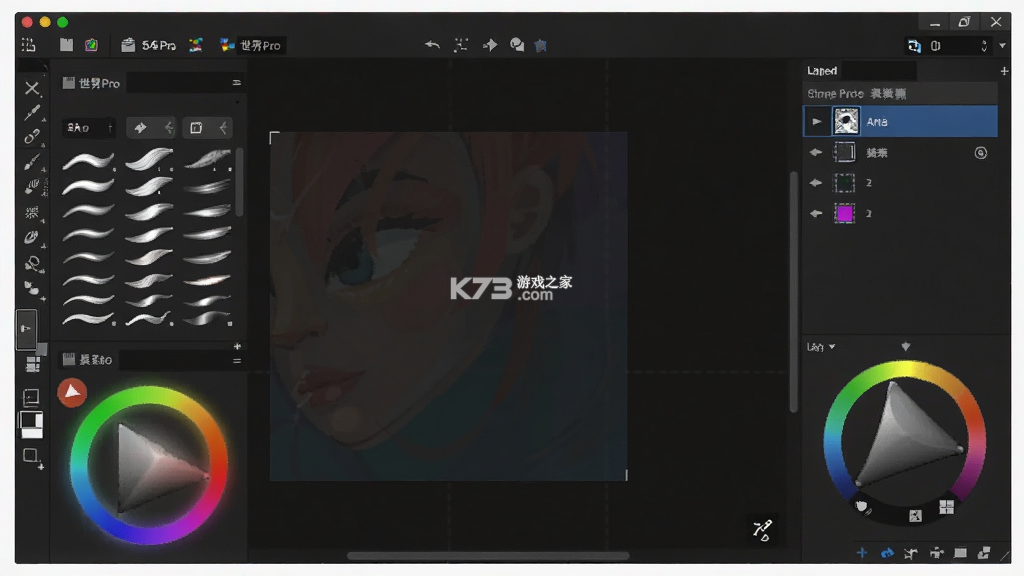Open the dropdown arrow at the top-right toolbar end
The height and width of the screenshot is (576, 1024).
tap(1003, 46)
